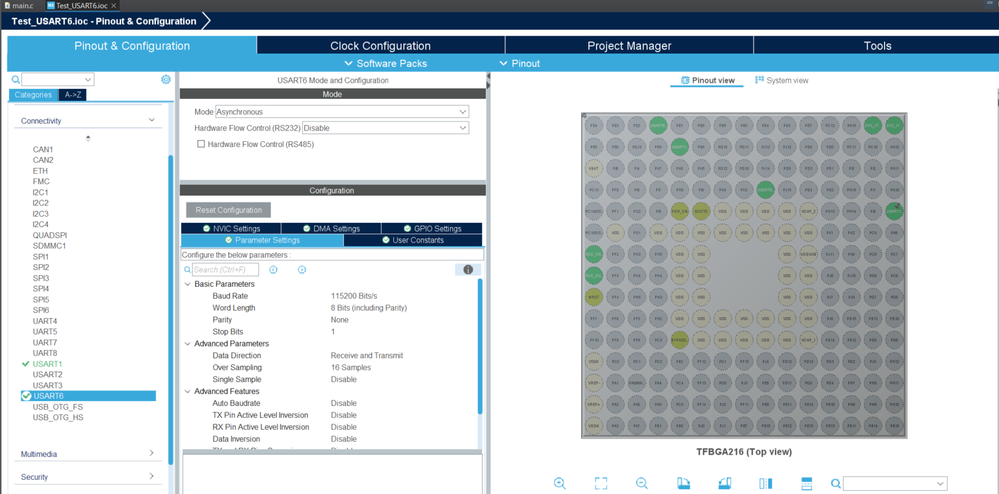This screenshot has width=999, height=494.
Task: Click the VBAT pin on the chip
Action: (594, 168)
